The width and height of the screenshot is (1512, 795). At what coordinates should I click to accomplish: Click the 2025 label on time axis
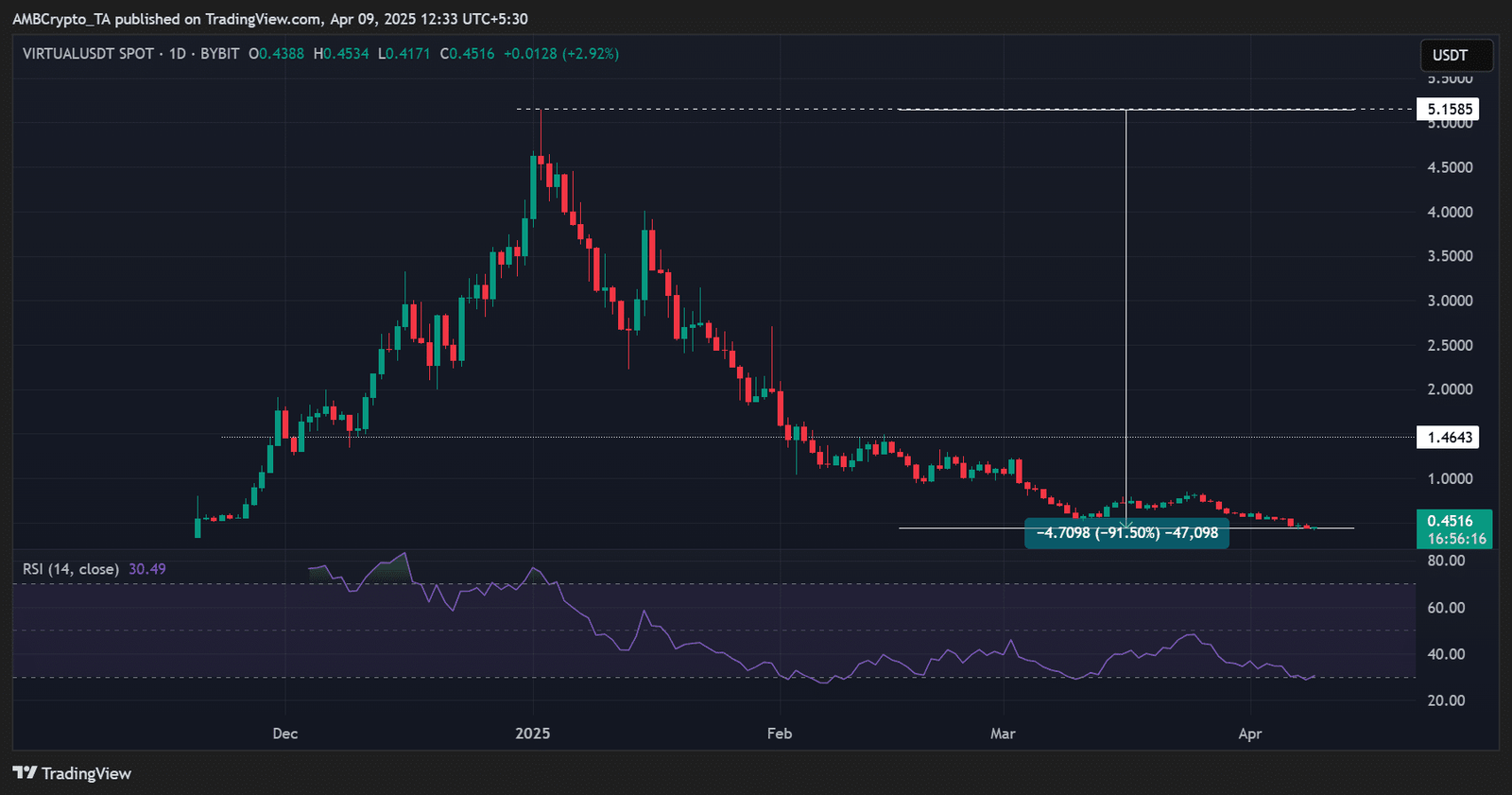pyautogui.click(x=533, y=734)
